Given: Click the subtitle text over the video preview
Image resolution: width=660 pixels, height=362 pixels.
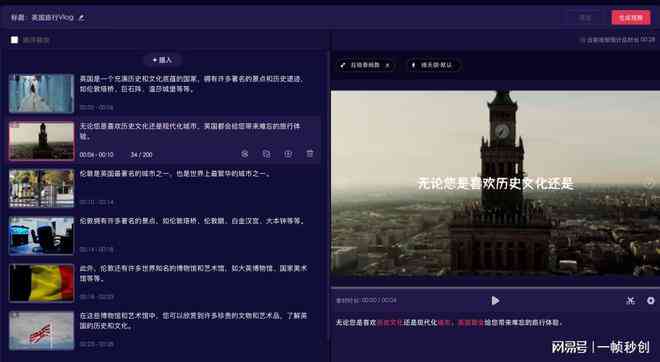Looking at the screenshot, I should (495, 184).
